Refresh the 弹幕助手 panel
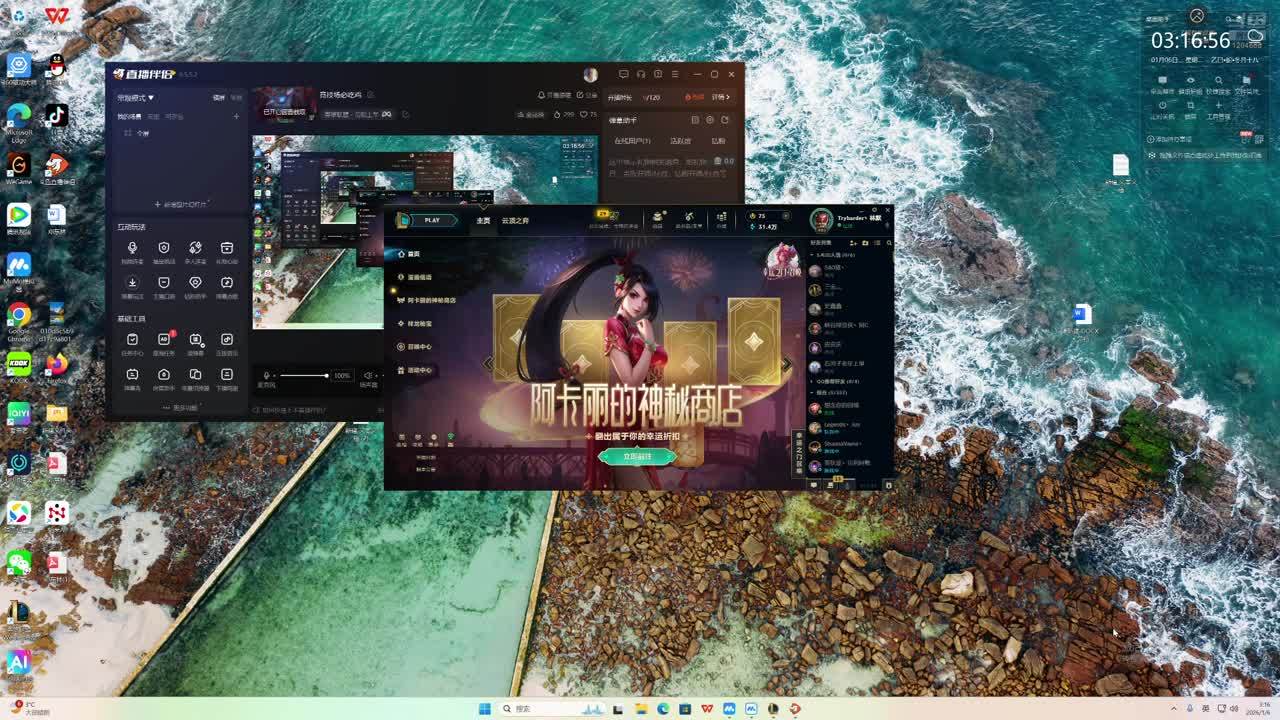Screen dimensions: 1280x720 pyautogui.click(x=725, y=120)
